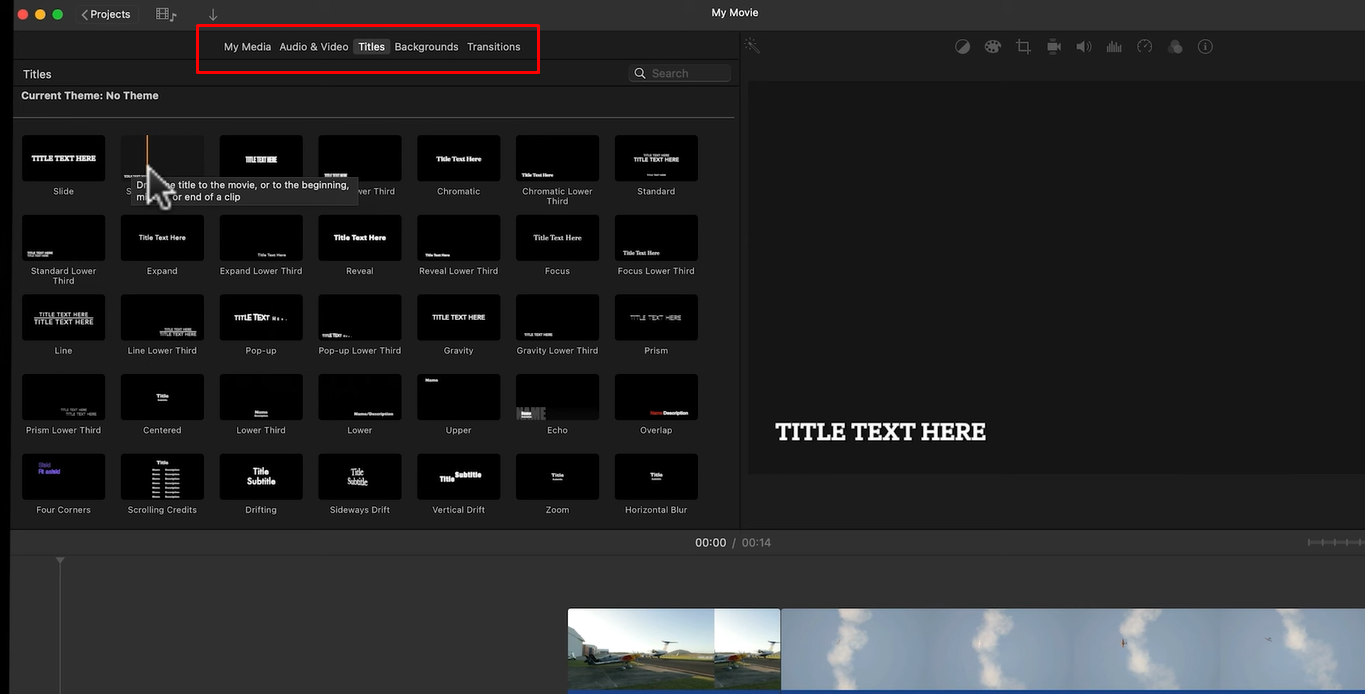Screen dimensions: 1365x694
Task: Switch to the Audio & Video tab
Action: 313,46
